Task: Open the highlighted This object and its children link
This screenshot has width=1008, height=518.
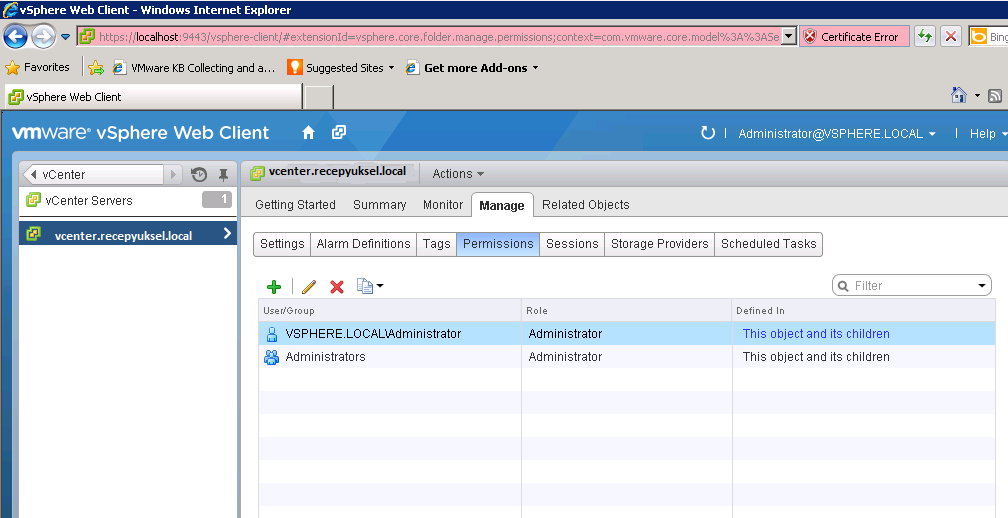Action: click(x=816, y=334)
